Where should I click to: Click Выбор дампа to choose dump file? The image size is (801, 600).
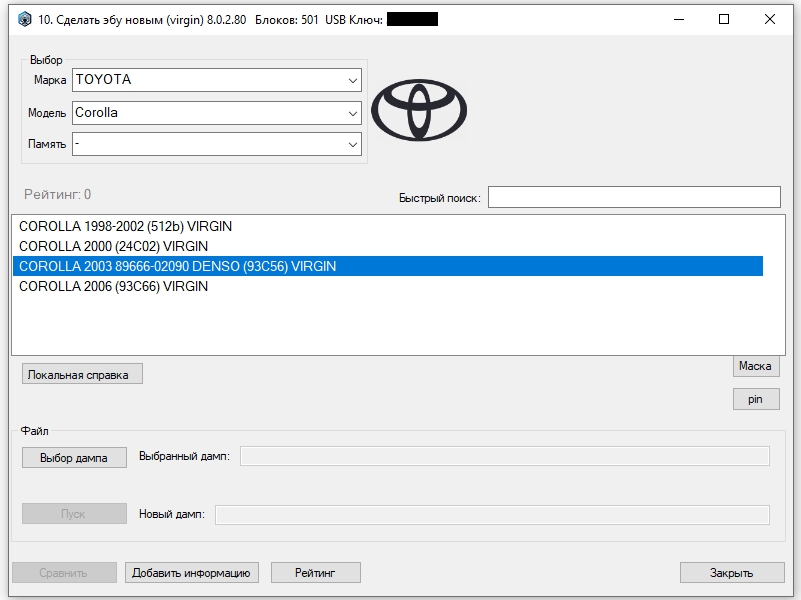(74, 458)
